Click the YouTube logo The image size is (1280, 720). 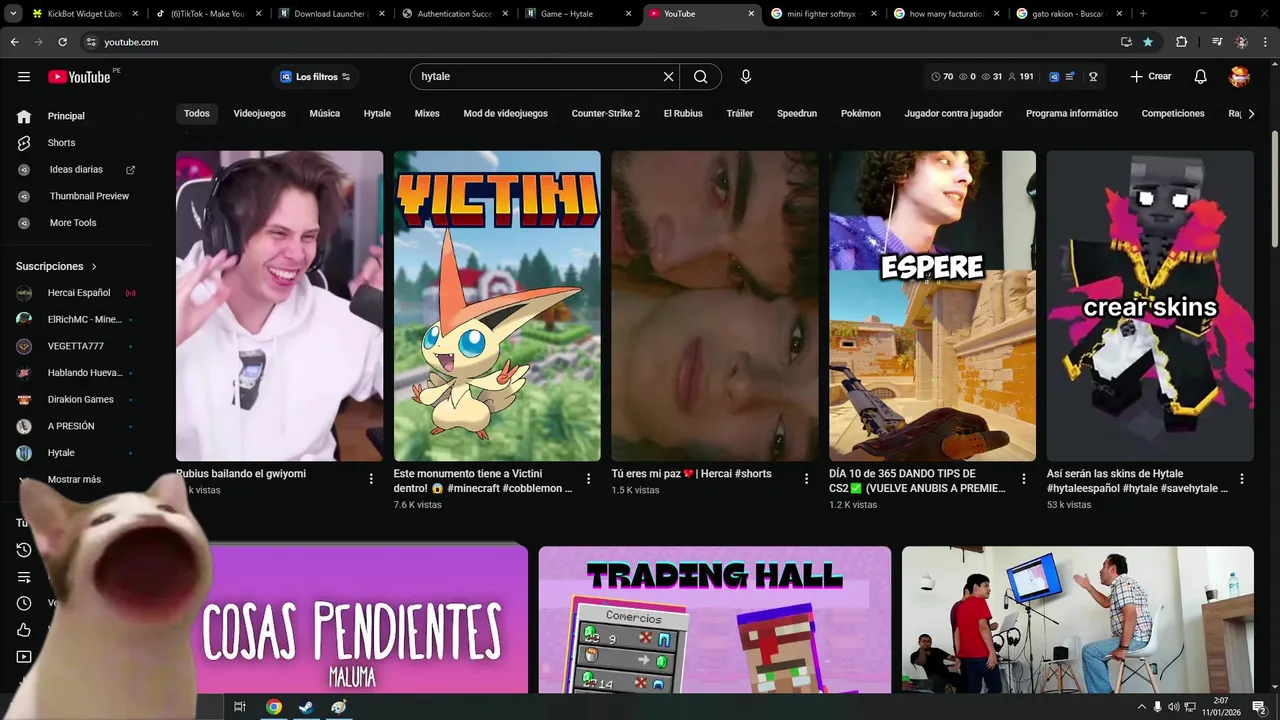click(x=79, y=77)
